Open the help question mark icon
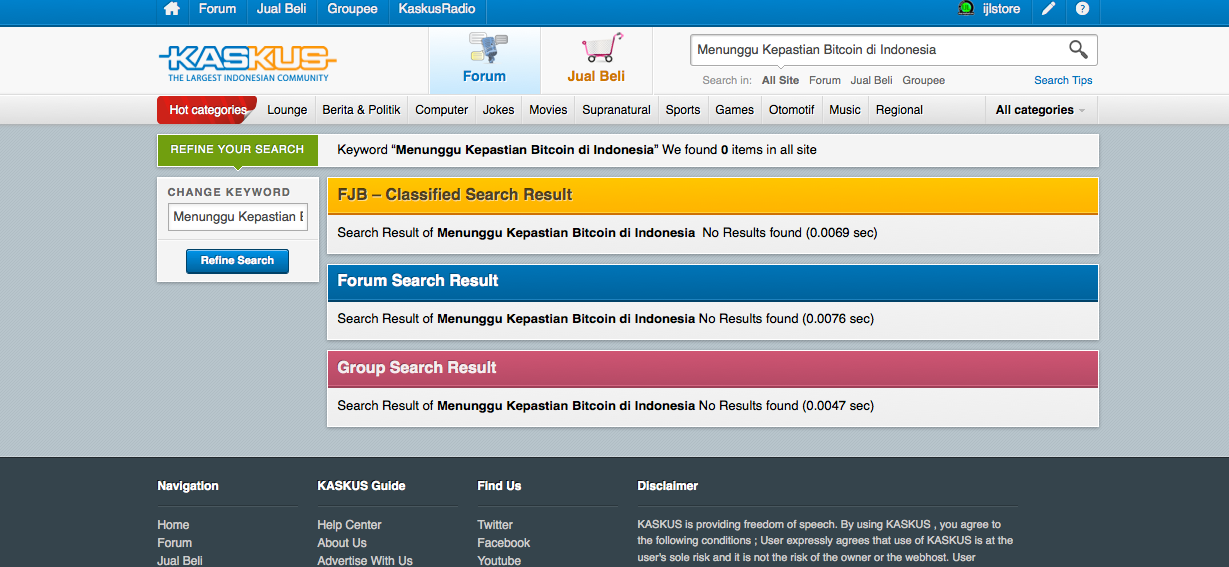This screenshot has height=567, width=1229. (x=1082, y=9)
